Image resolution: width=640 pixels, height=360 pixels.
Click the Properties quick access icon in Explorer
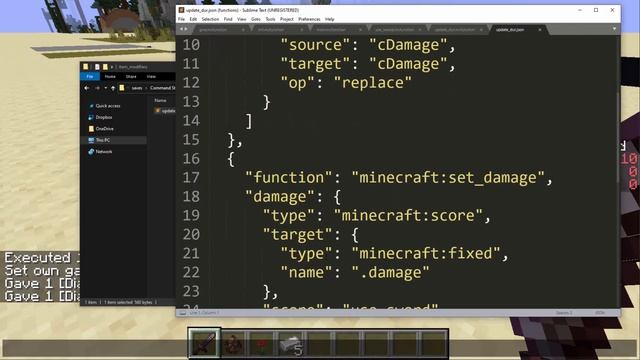[97, 67]
